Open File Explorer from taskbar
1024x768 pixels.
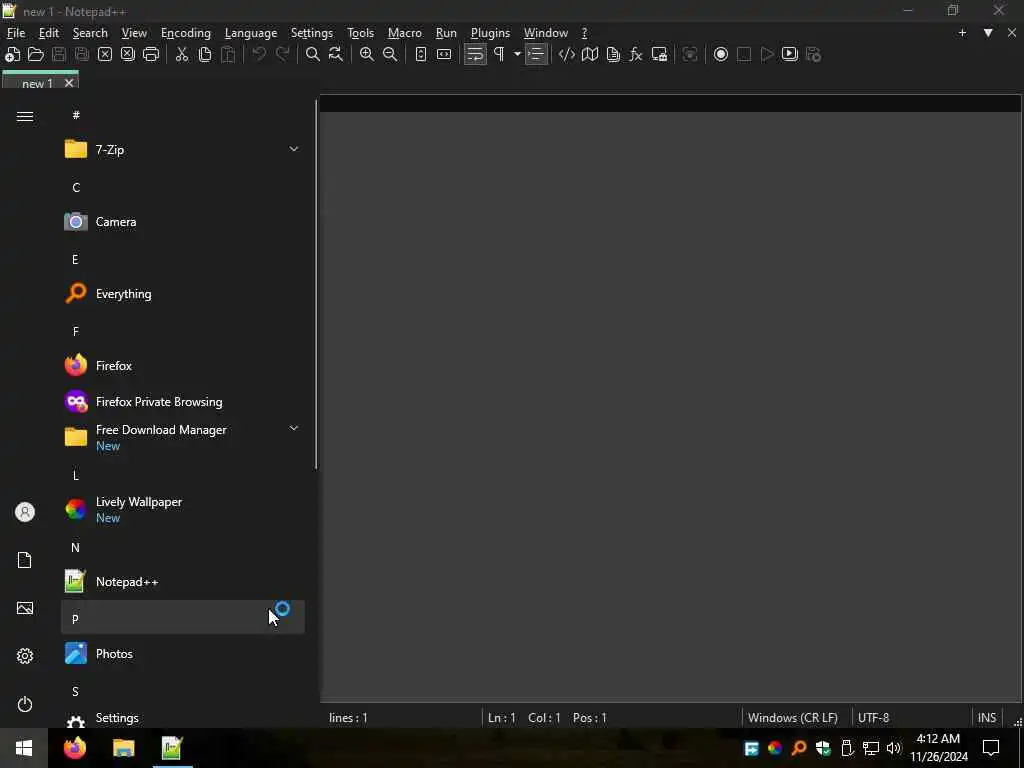[123, 748]
